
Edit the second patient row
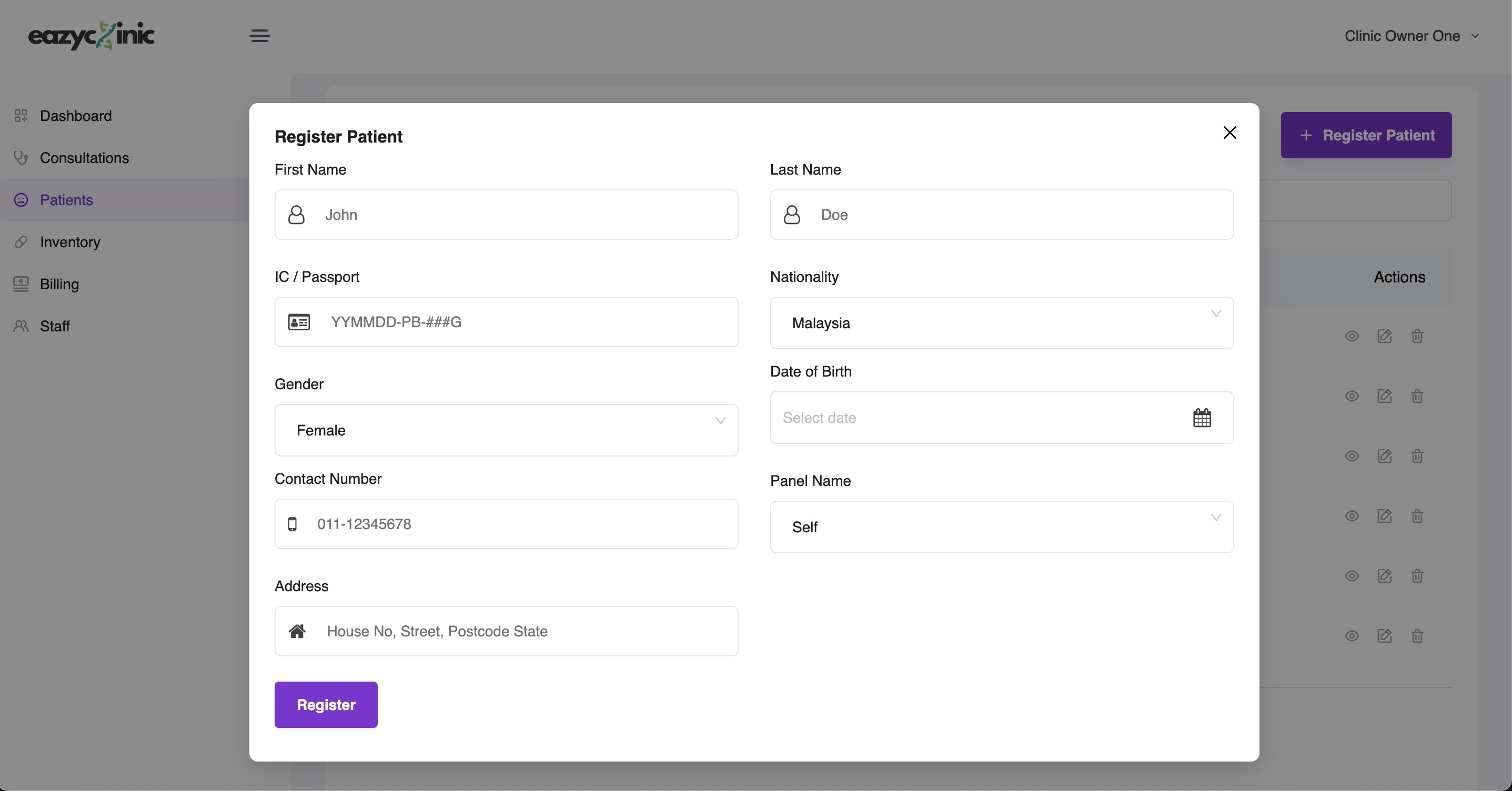[x=1384, y=396]
